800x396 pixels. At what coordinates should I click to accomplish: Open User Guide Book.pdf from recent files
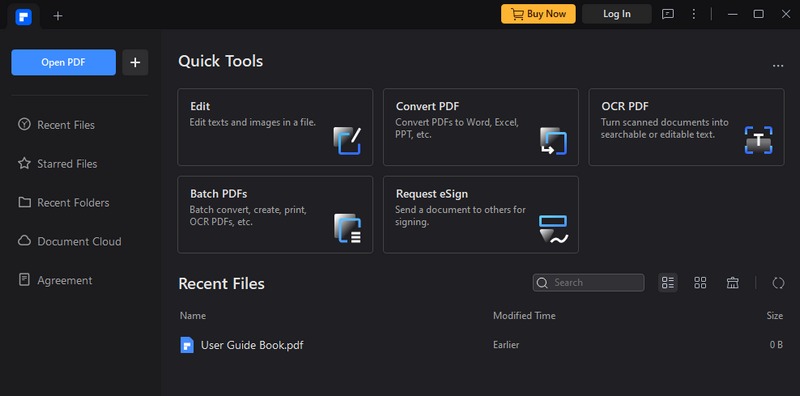(x=252, y=345)
